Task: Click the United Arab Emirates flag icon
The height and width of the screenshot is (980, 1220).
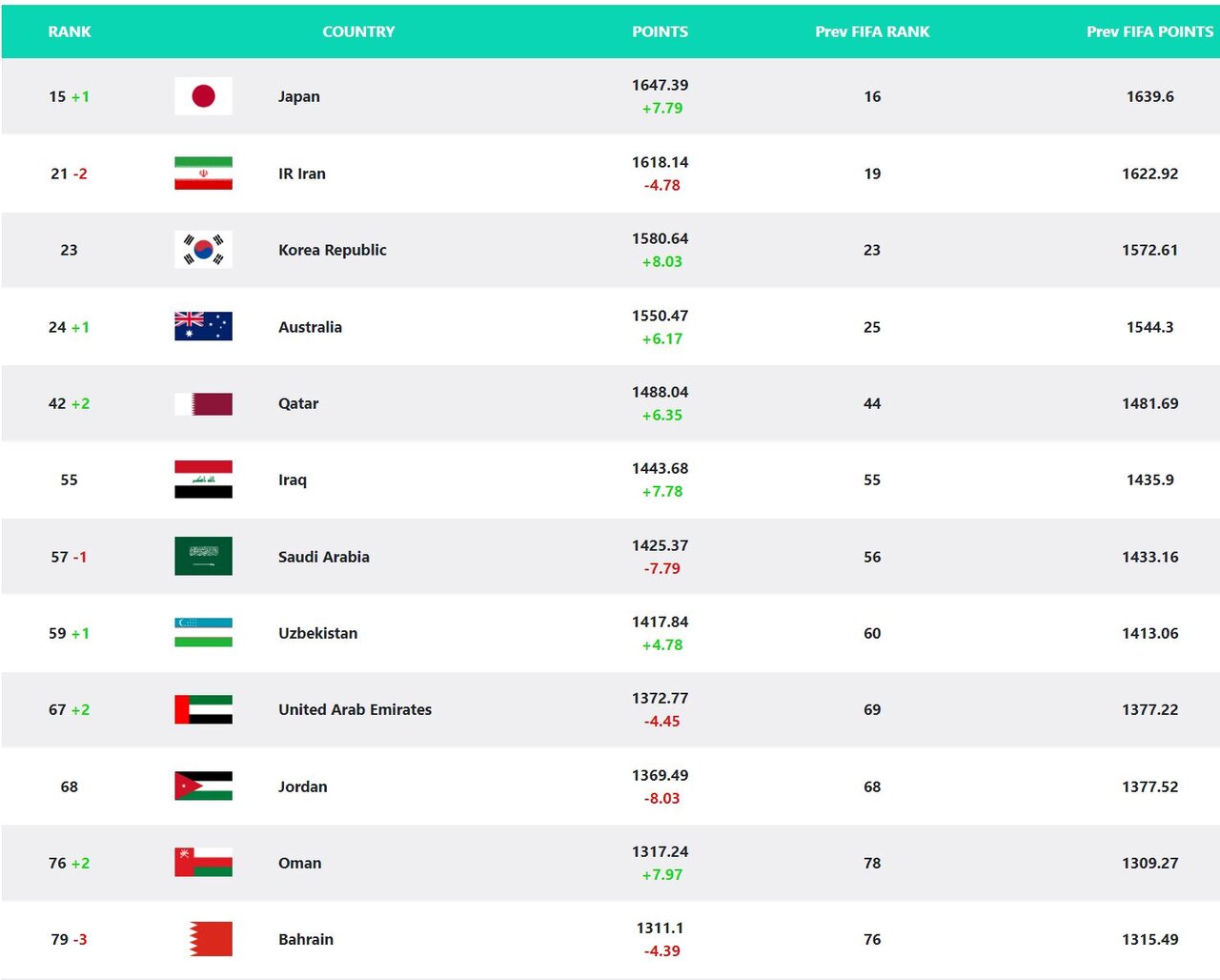Action: pos(202,709)
